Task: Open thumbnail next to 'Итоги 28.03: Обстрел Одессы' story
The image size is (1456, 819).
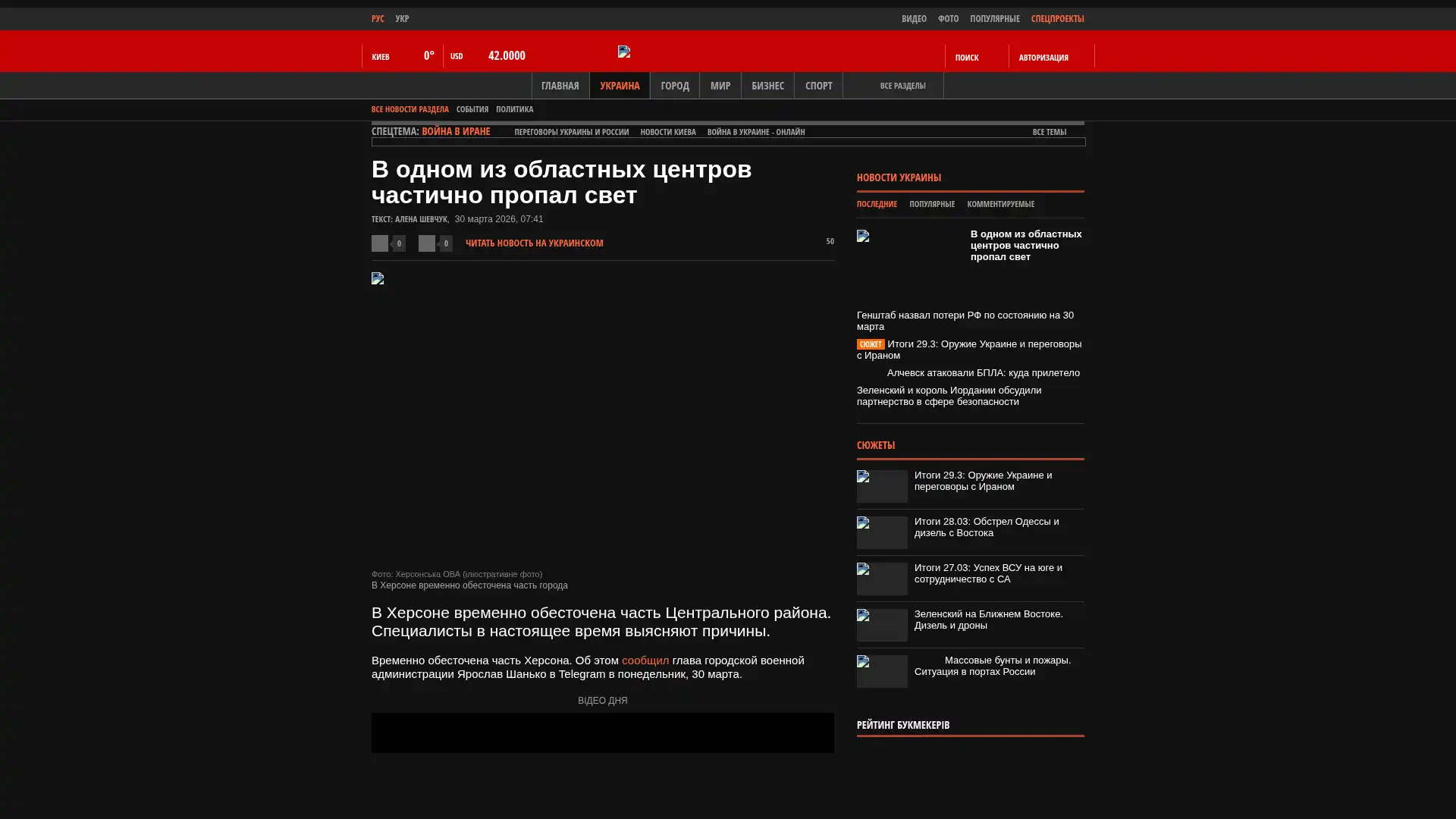Action: (882, 532)
